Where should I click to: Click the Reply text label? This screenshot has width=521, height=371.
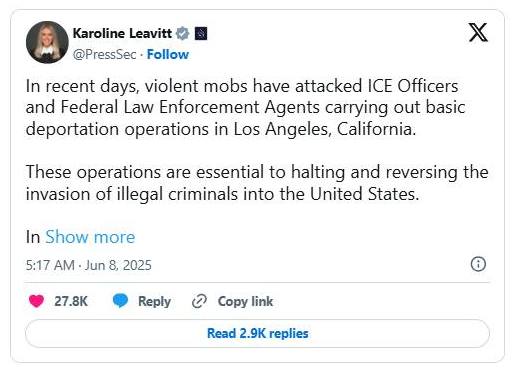click(154, 301)
